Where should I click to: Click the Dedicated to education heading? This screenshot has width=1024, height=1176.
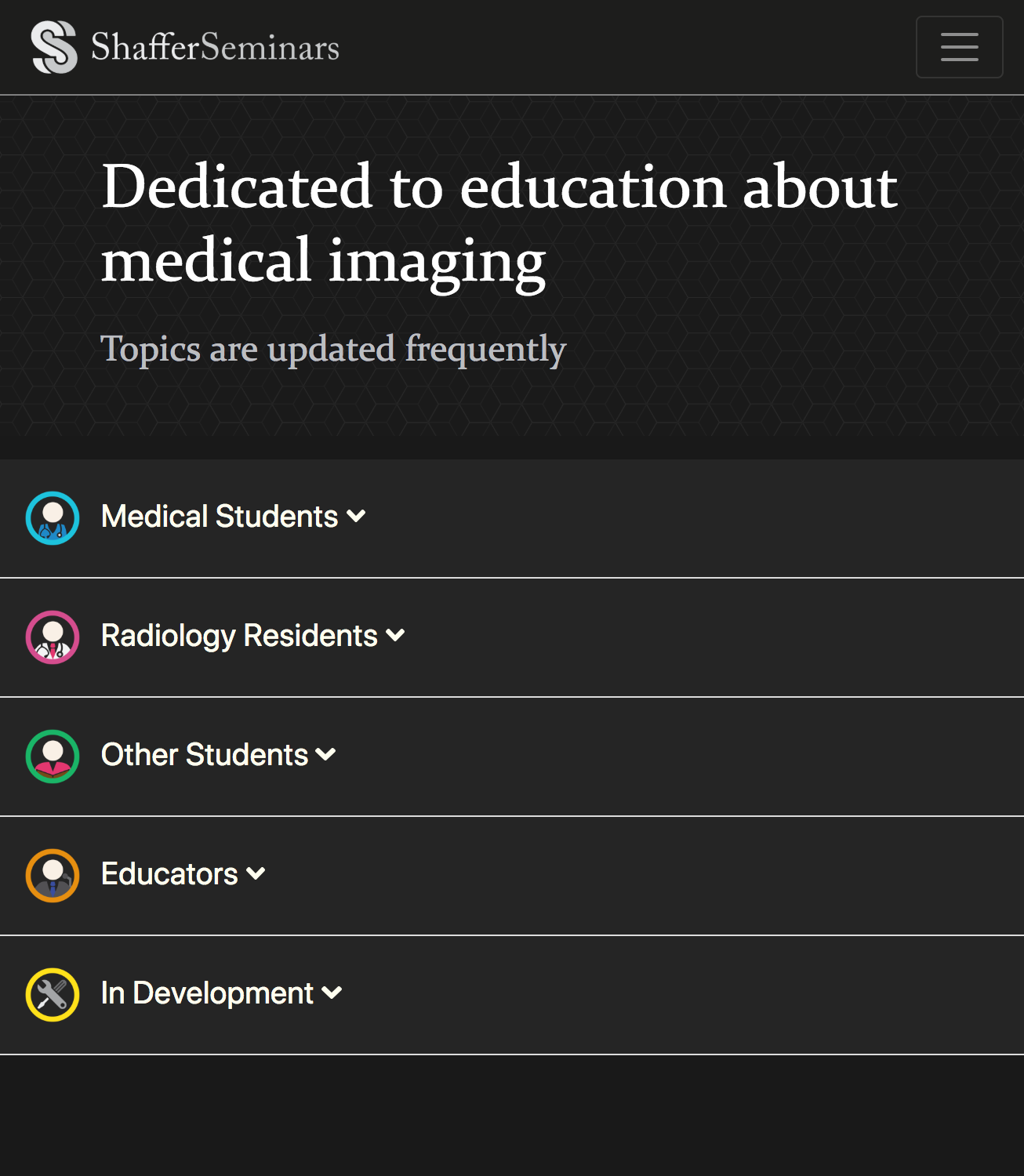point(499,223)
